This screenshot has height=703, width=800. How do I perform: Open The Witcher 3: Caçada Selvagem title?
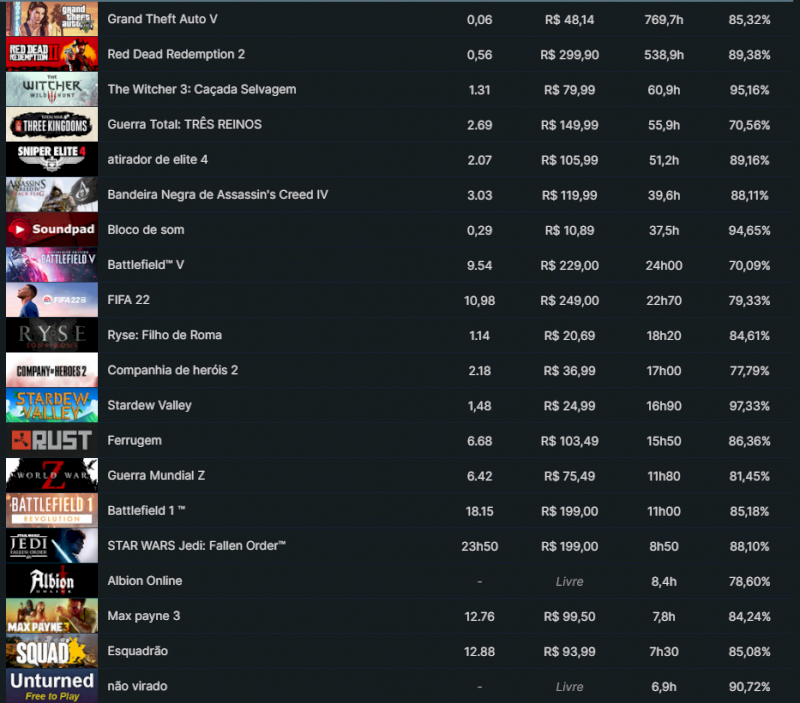coord(202,89)
